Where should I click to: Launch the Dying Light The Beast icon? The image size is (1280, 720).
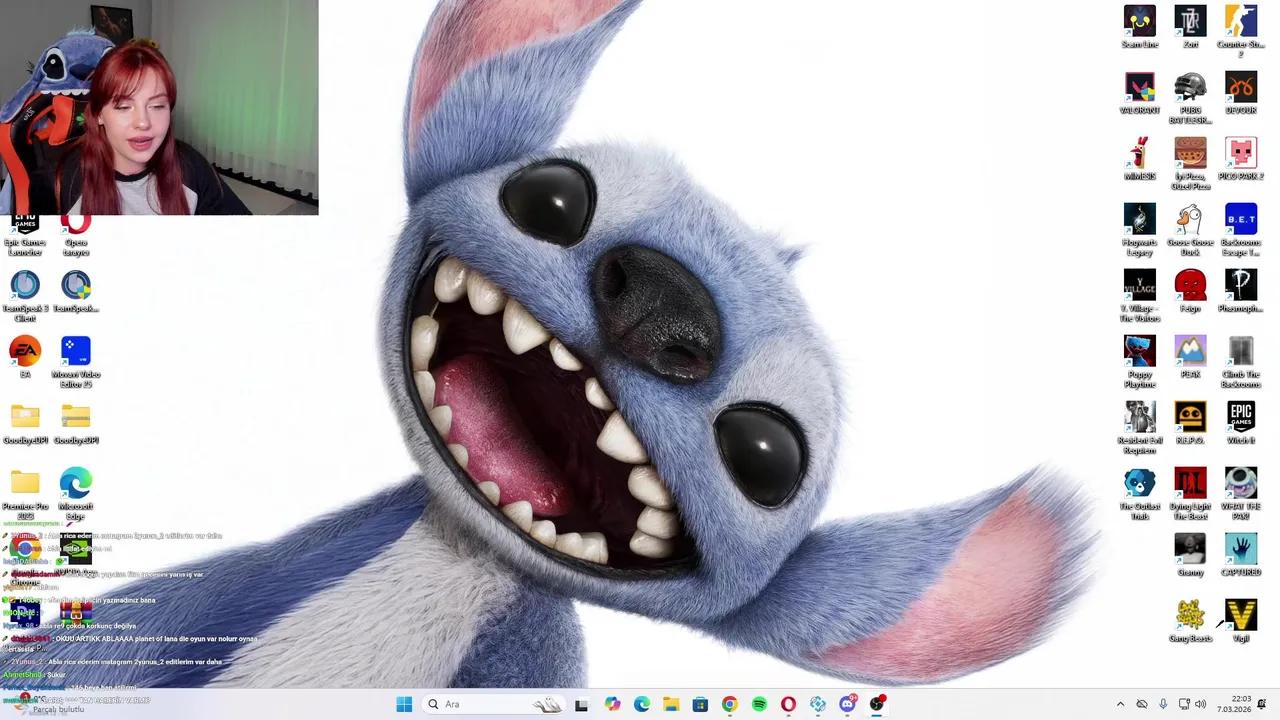[x=1190, y=493]
